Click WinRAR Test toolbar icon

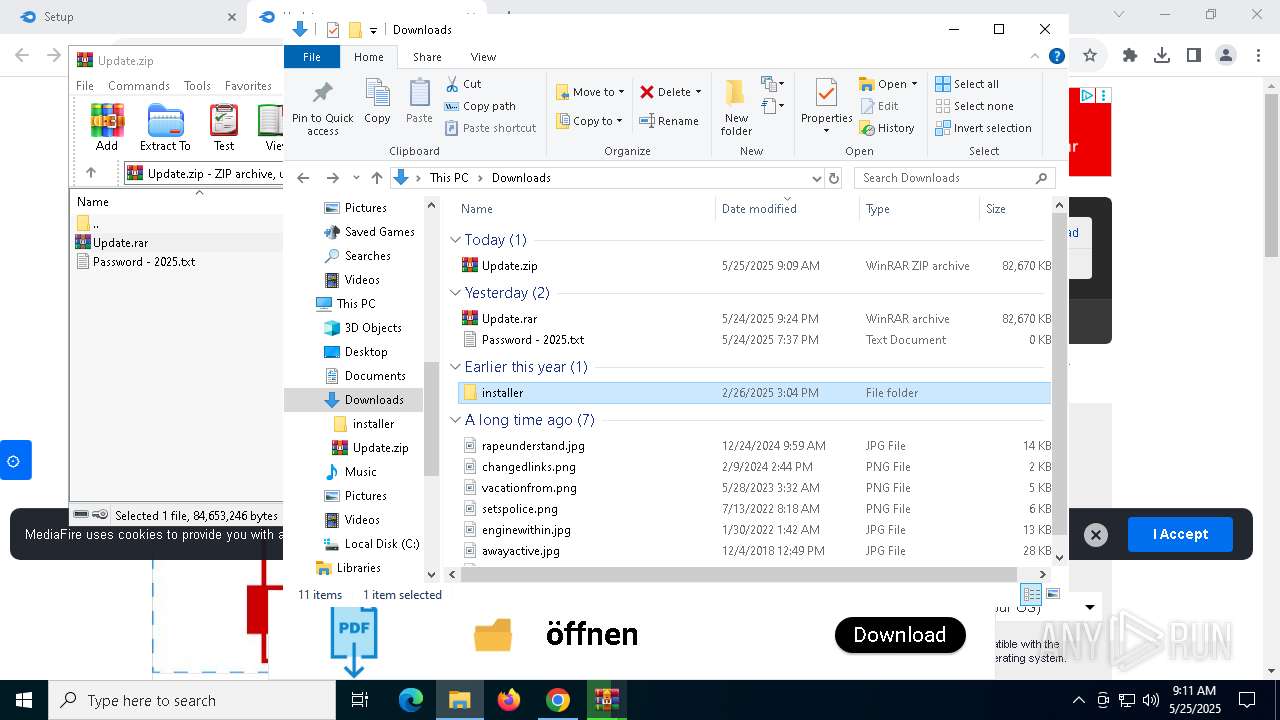coord(224,127)
